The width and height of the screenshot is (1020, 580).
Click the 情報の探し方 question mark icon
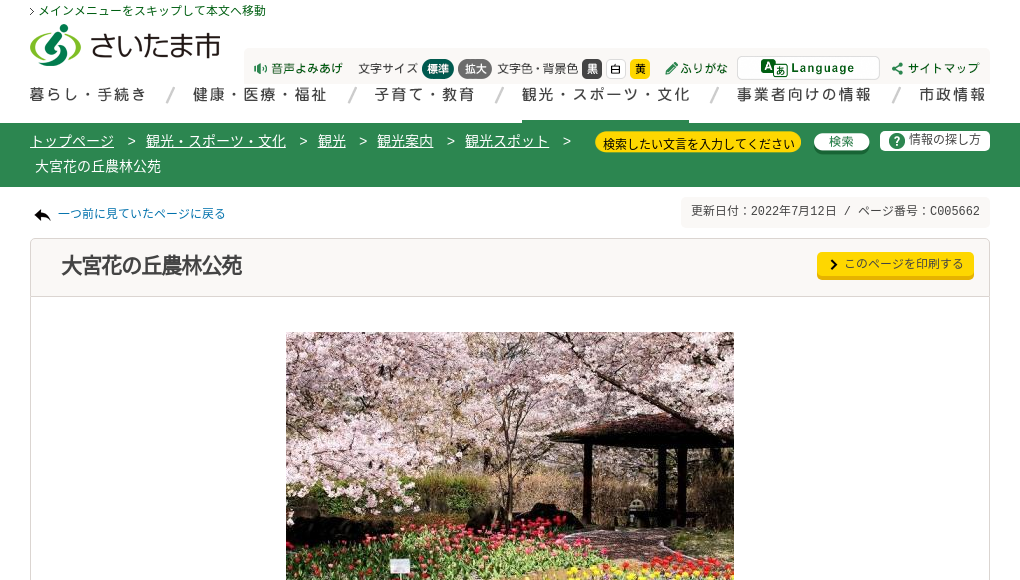tap(895, 140)
